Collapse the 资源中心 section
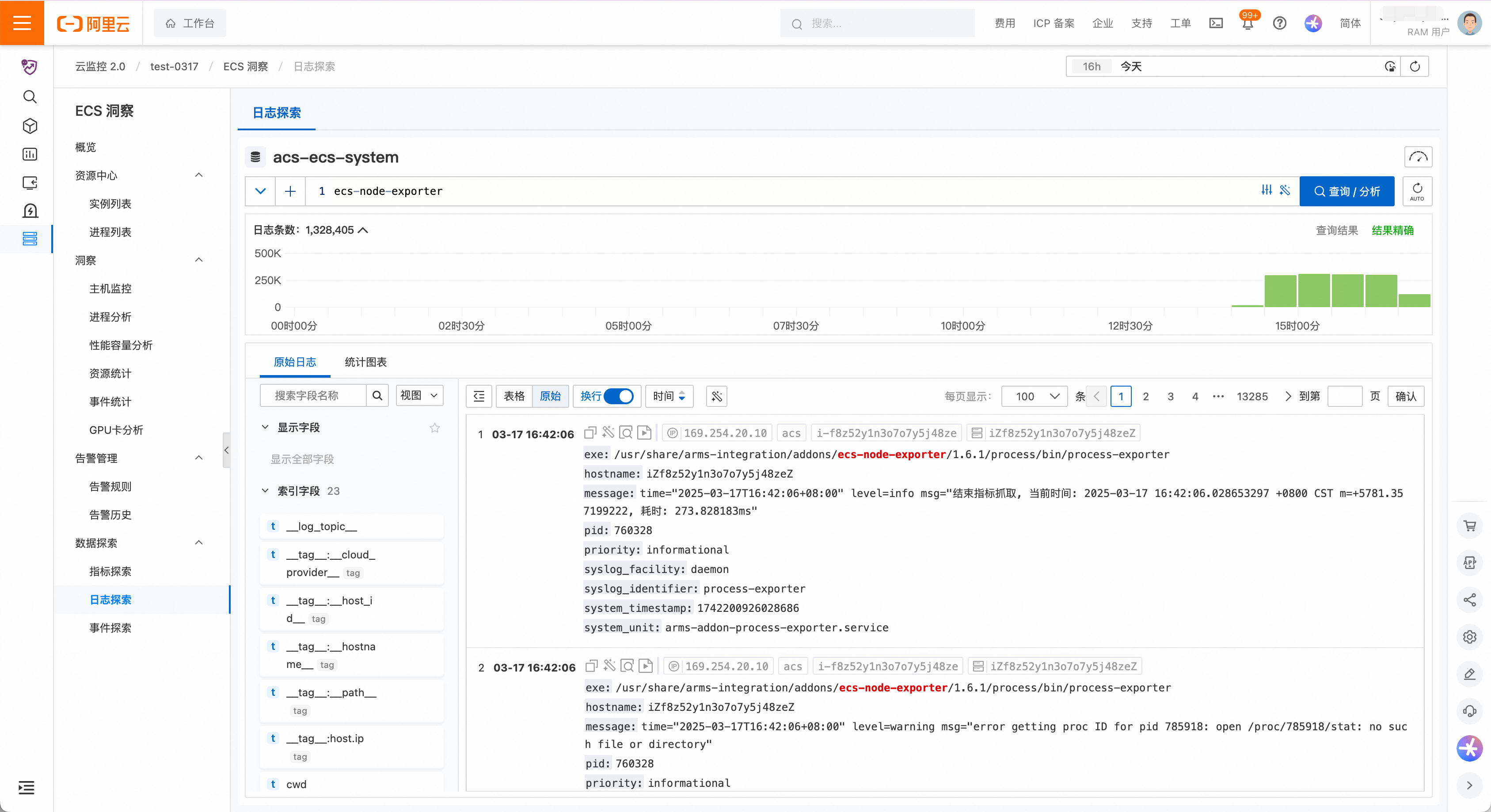1491x812 pixels. [x=198, y=175]
